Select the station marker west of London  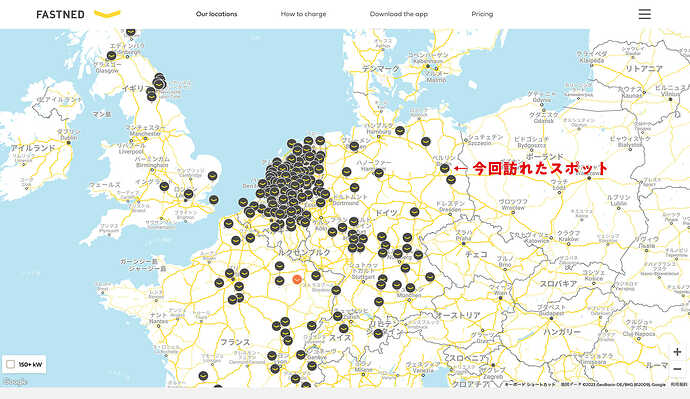click(164, 186)
